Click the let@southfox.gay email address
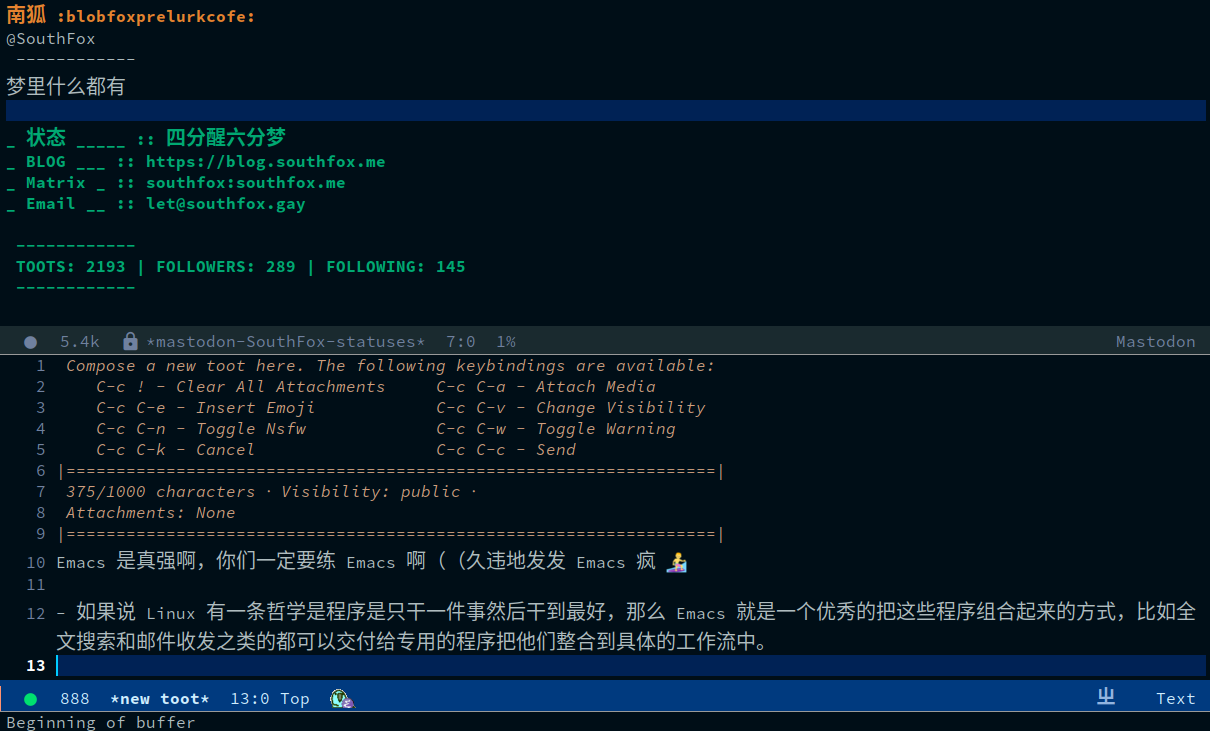The height and width of the screenshot is (731, 1210). [x=225, y=204]
